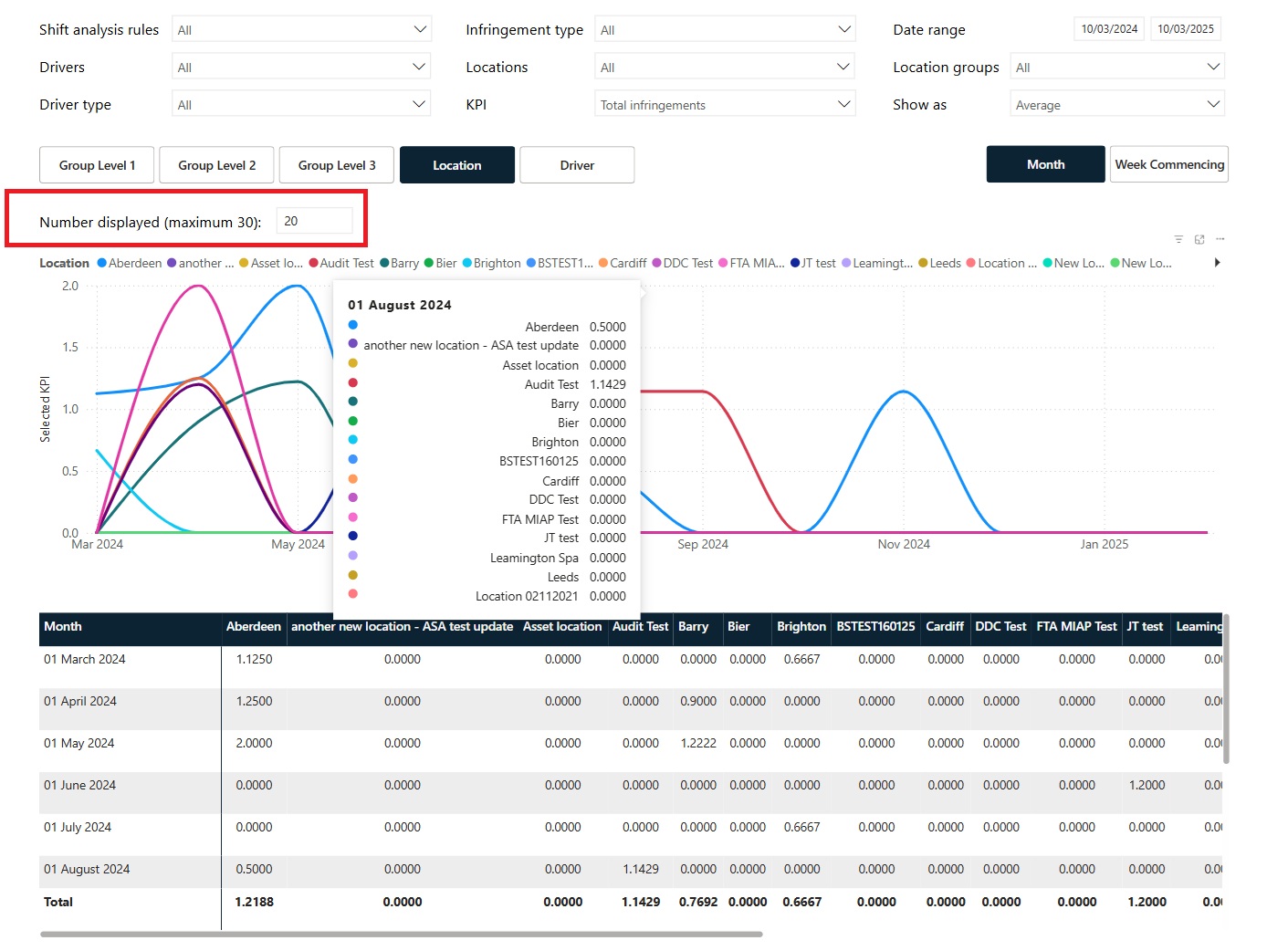
Task: Show next legend items with arrow
Action: (x=1217, y=263)
